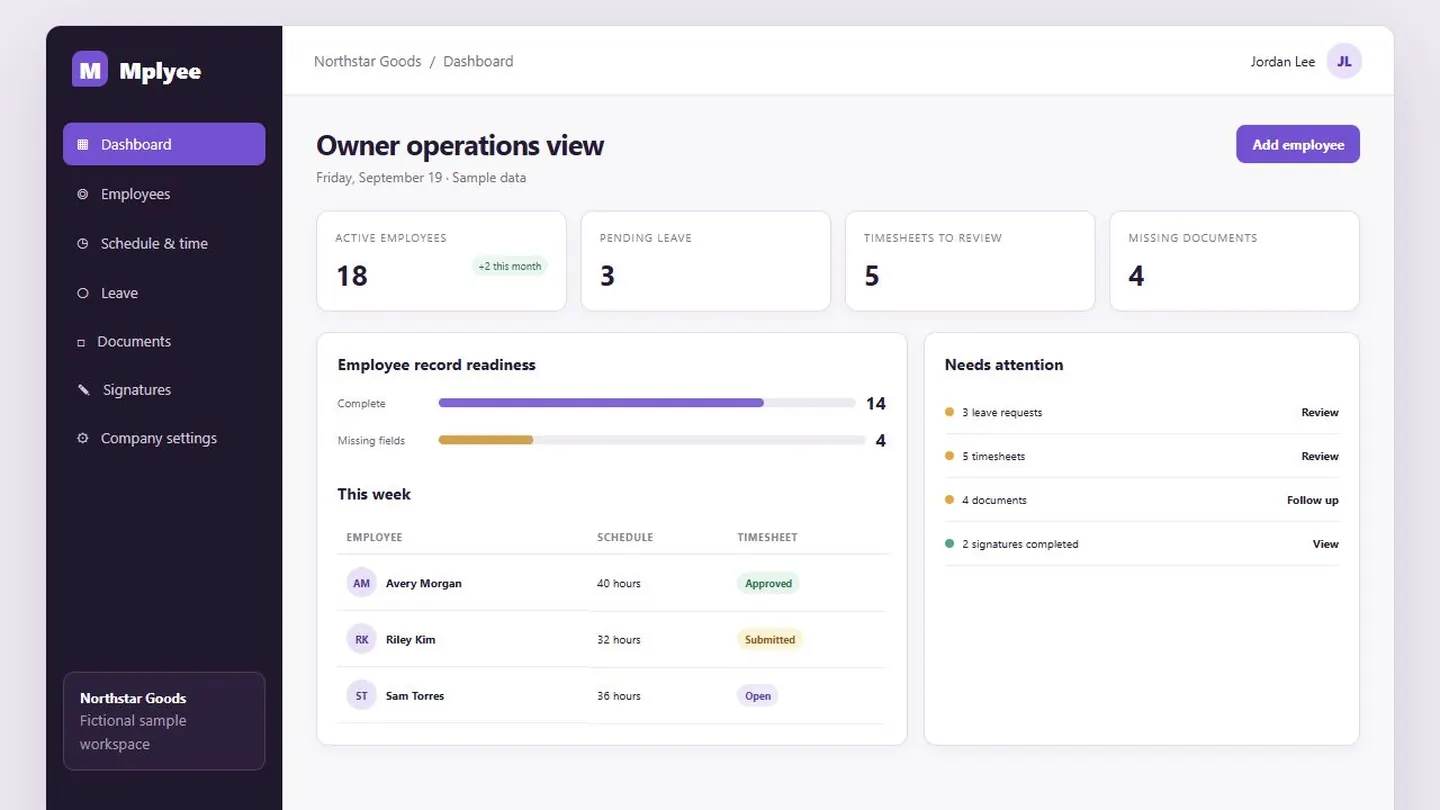1440x810 pixels.
Task: Open the Pending Leave stat card
Action: click(x=705, y=261)
